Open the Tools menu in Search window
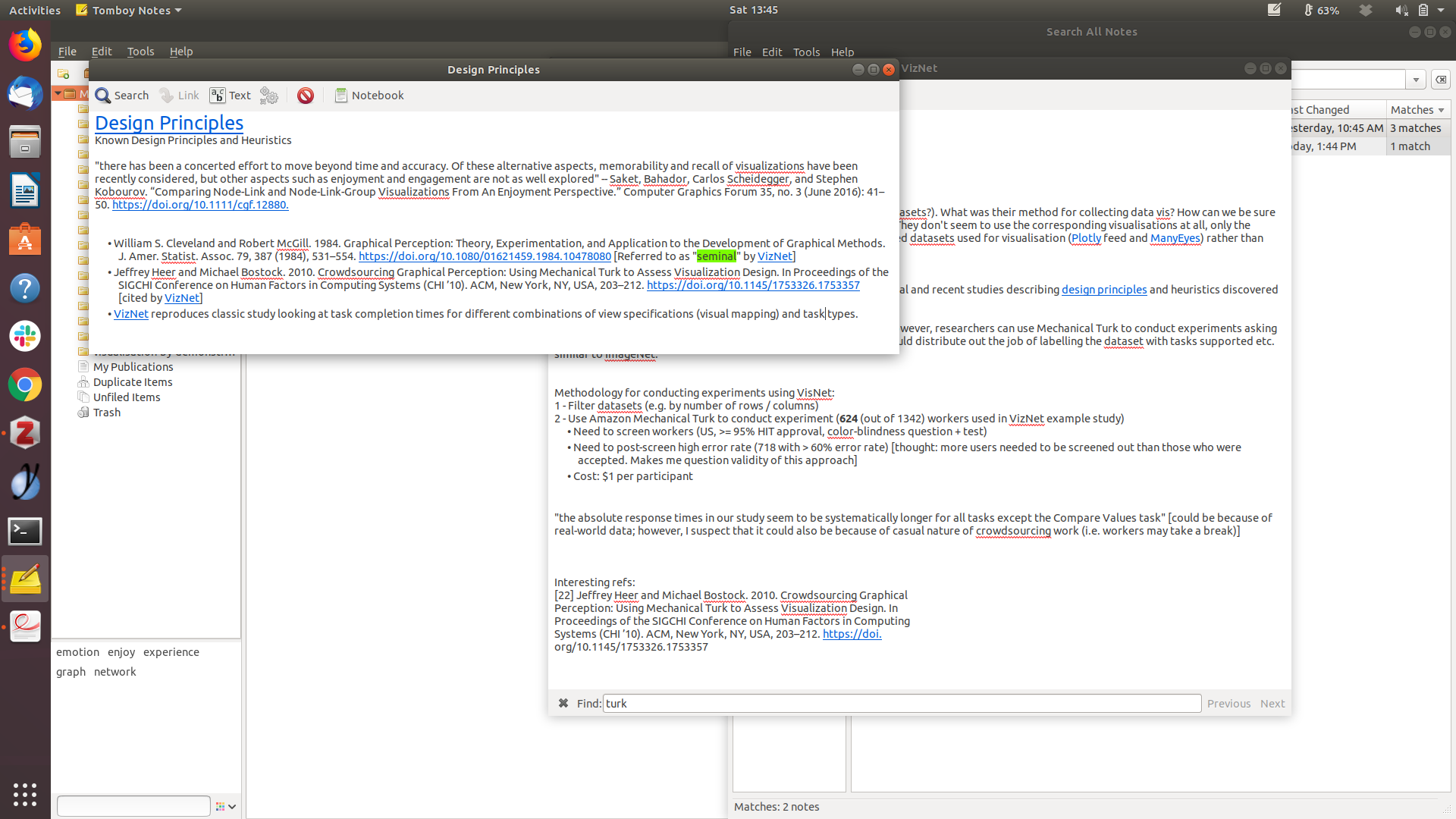Viewport: 1456px width, 819px height. click(806, 52)
